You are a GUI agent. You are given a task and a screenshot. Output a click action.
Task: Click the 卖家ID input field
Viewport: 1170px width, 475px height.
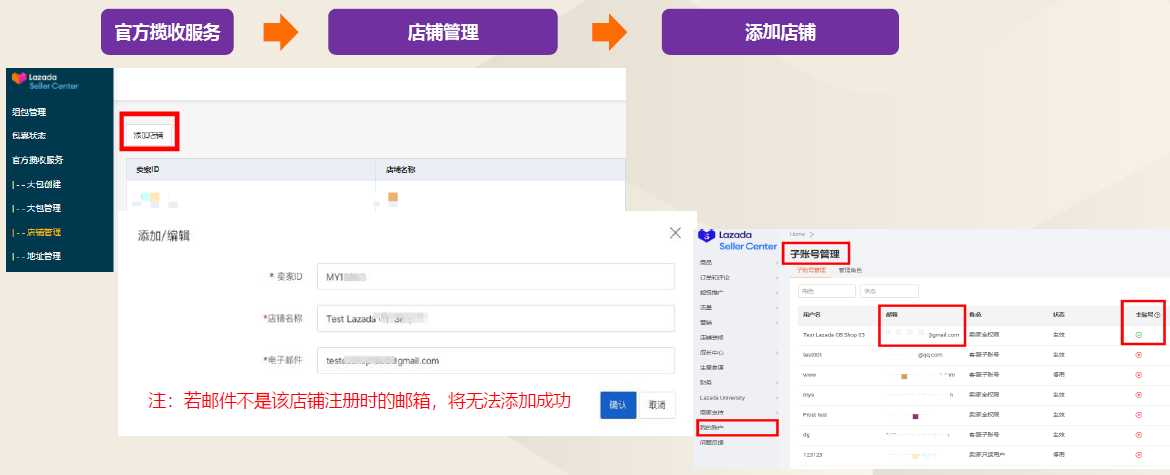[495, 277]
